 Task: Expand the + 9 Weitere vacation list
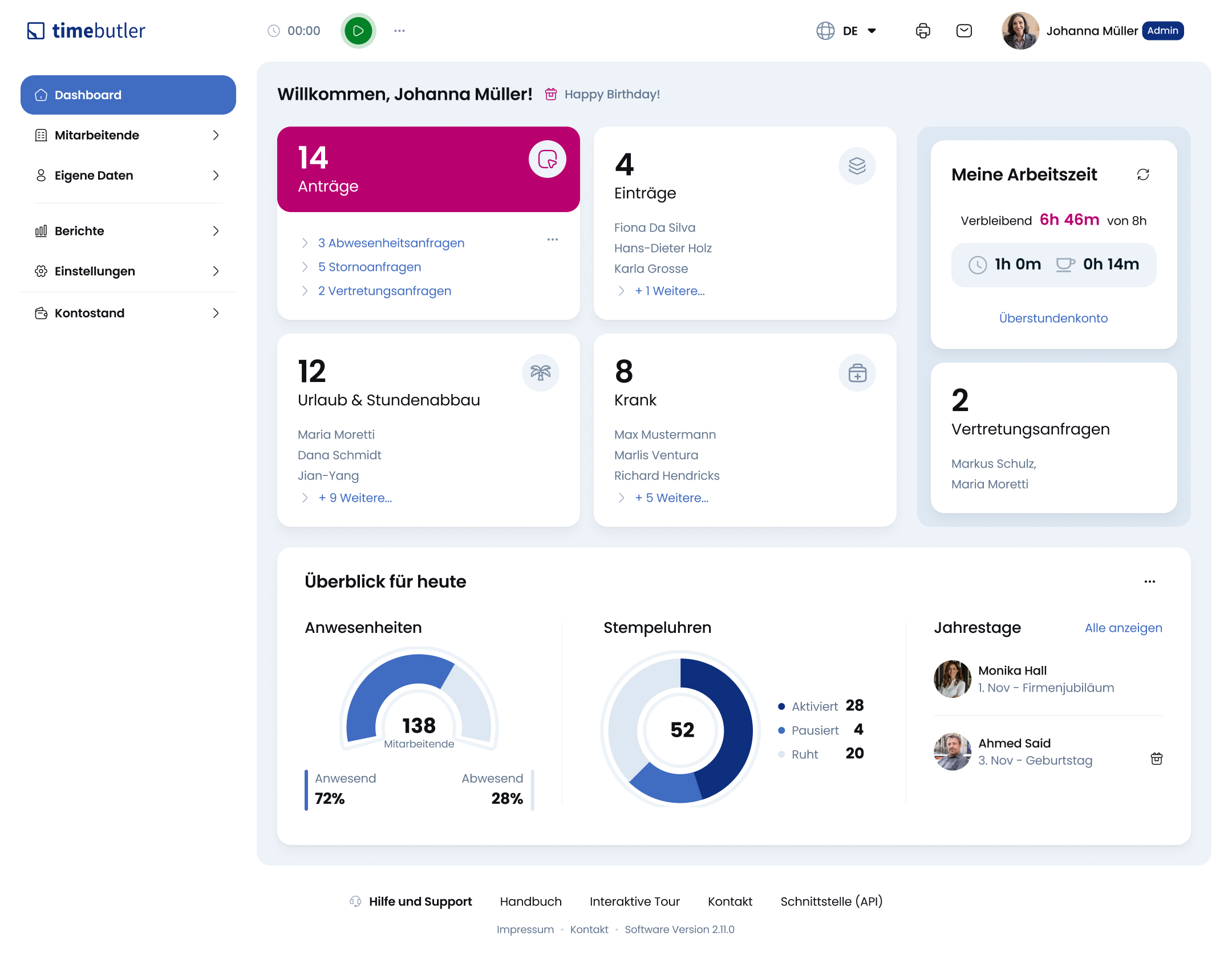(355, 498)
